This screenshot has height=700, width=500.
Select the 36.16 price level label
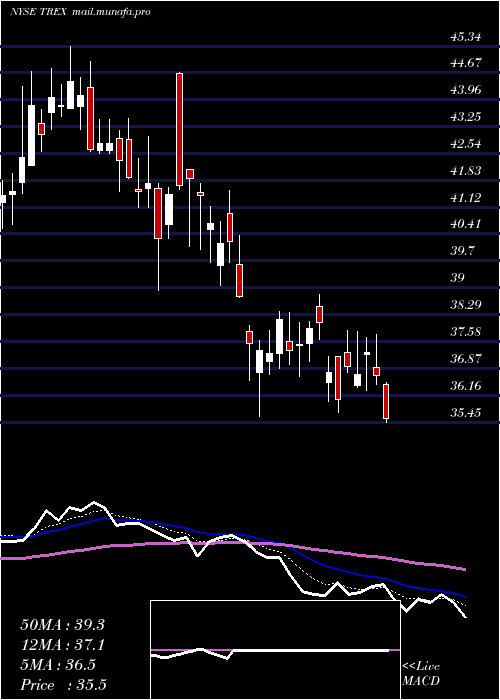(466, 385)
